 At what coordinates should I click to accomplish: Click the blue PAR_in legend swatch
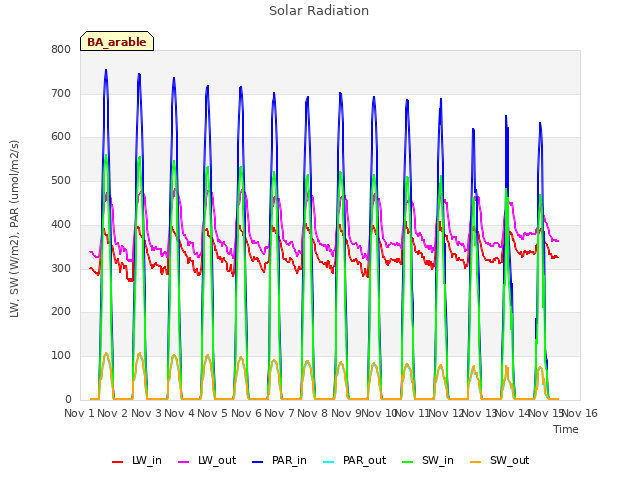[258, 462]
